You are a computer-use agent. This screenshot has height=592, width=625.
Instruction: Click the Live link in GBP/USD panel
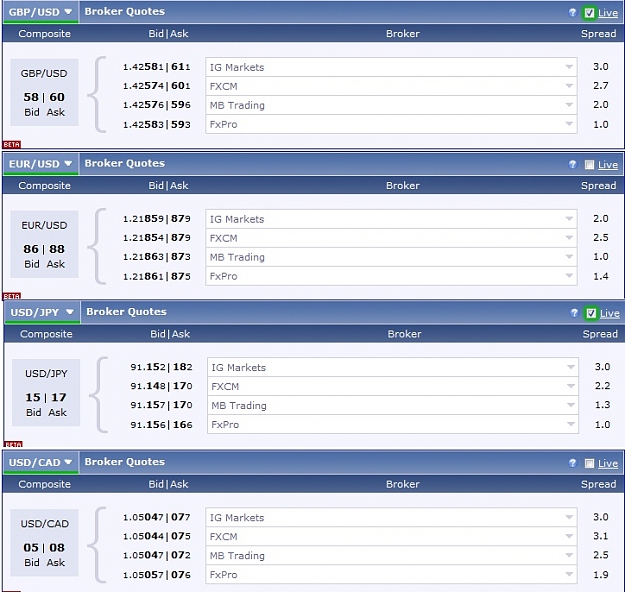[x=608, y=13]
